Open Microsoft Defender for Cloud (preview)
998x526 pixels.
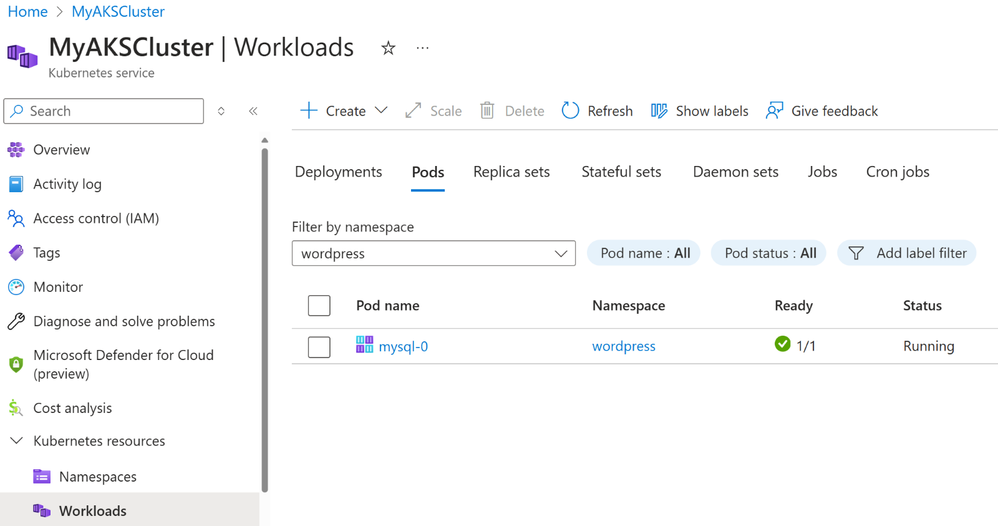point(123,364)
